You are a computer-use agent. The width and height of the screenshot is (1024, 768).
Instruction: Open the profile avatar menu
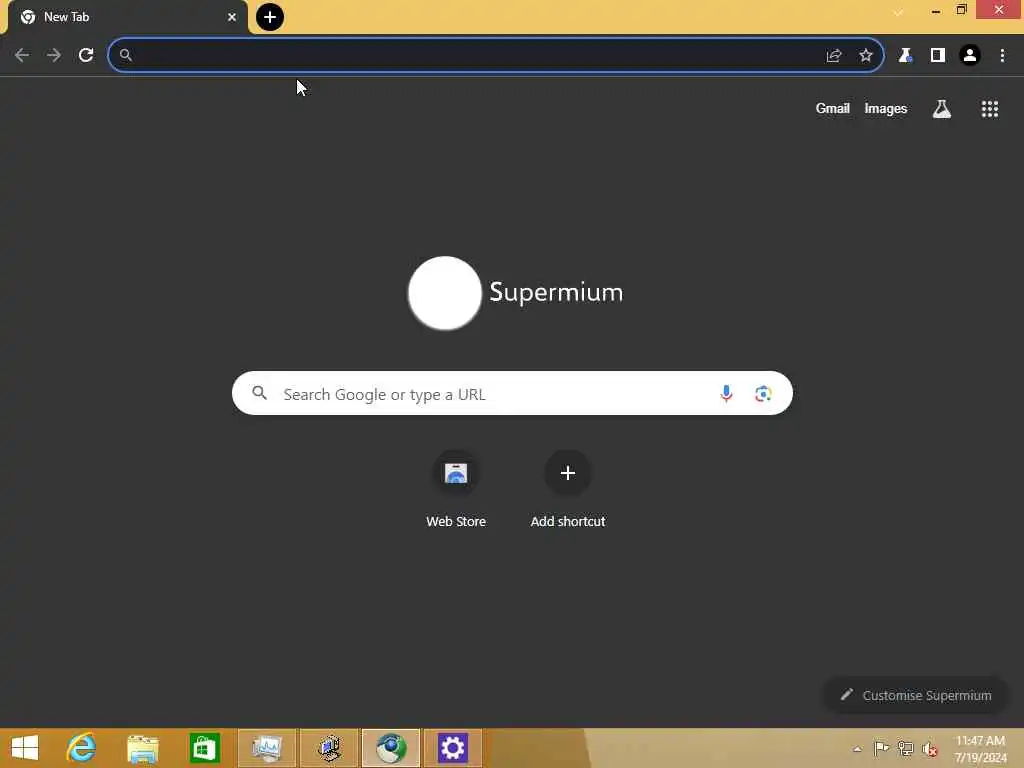pyautogui.click(x=970, y=56)
